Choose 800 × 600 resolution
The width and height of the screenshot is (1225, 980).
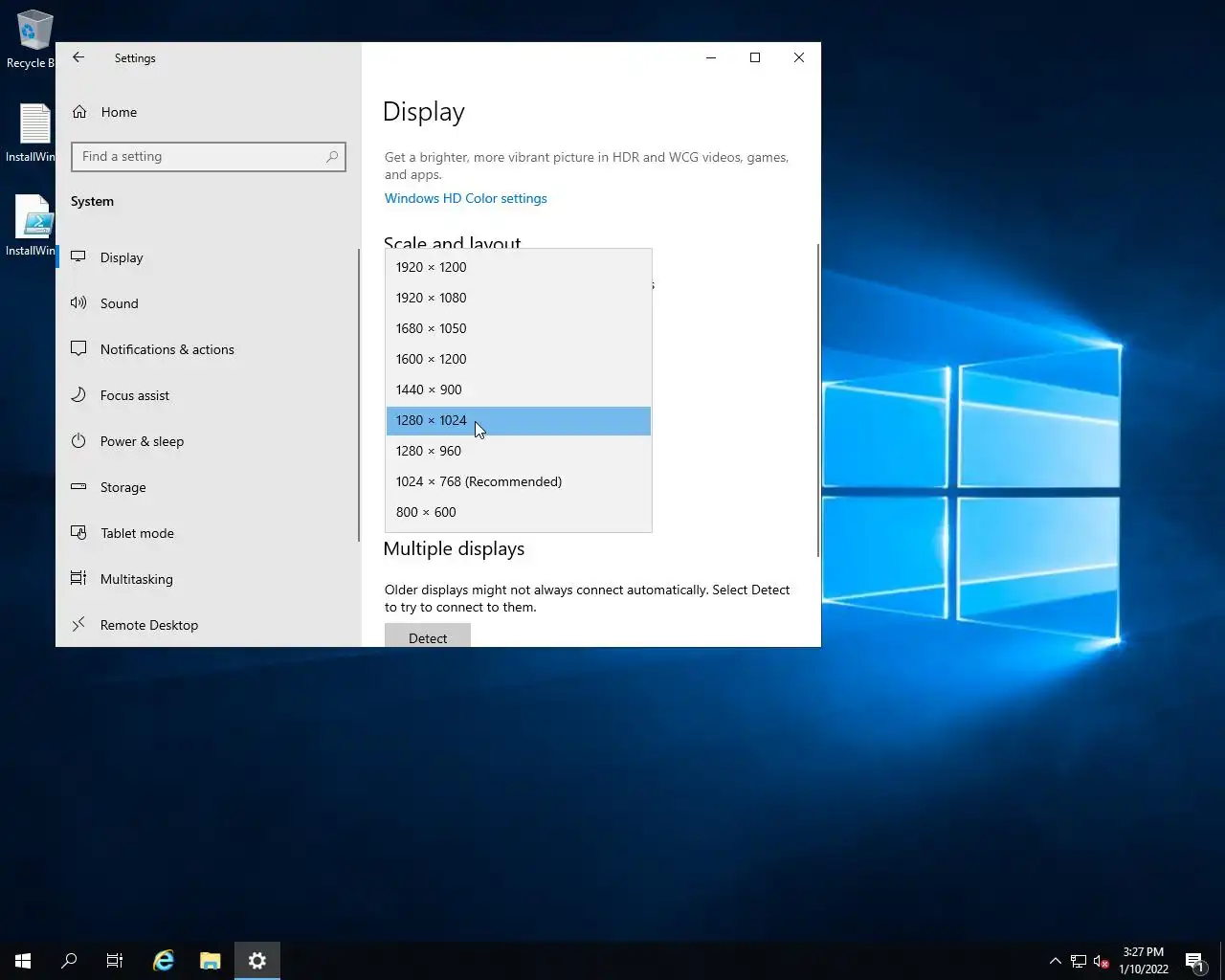(518, 512)
